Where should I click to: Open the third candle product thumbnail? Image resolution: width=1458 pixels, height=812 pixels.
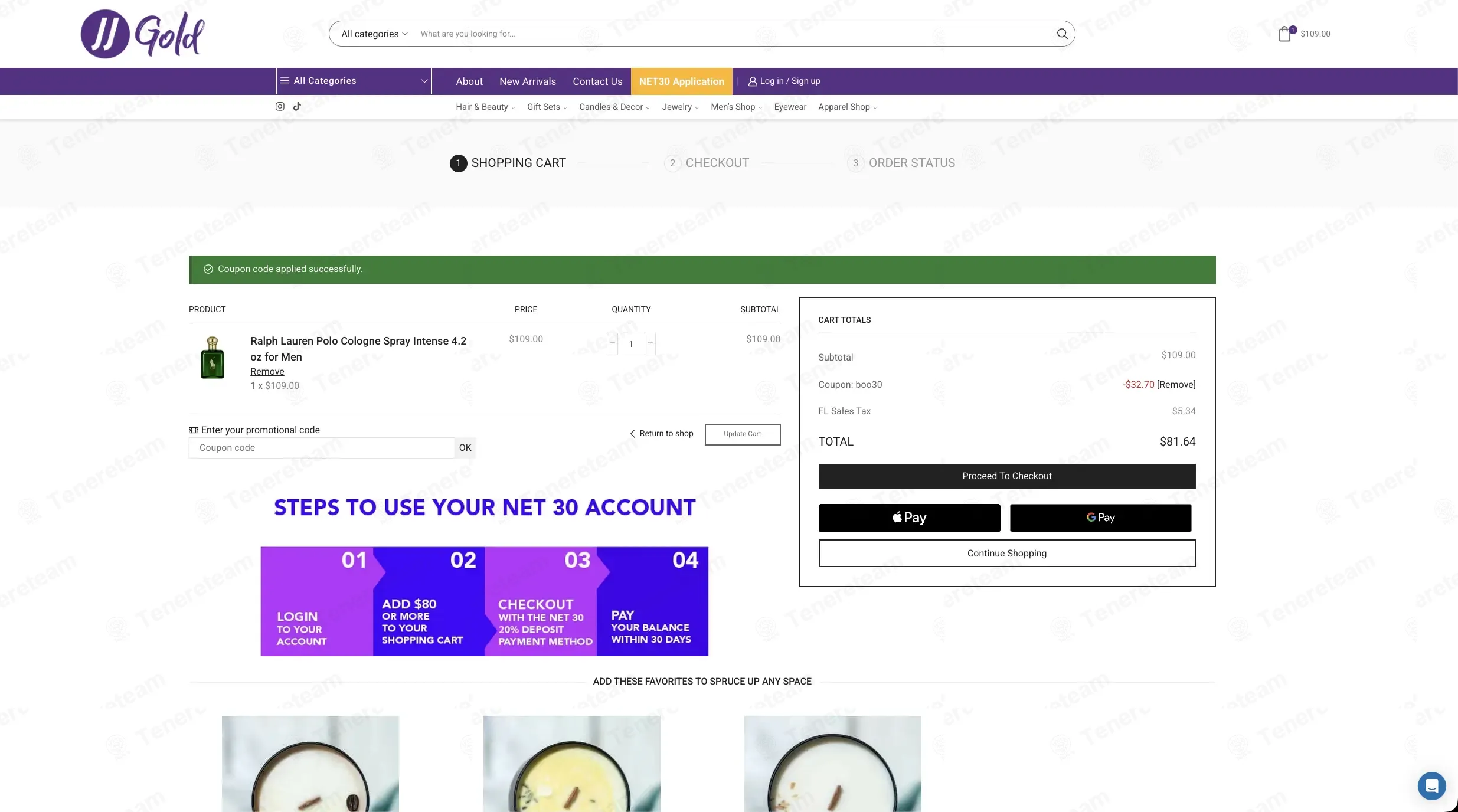(832, 764)
